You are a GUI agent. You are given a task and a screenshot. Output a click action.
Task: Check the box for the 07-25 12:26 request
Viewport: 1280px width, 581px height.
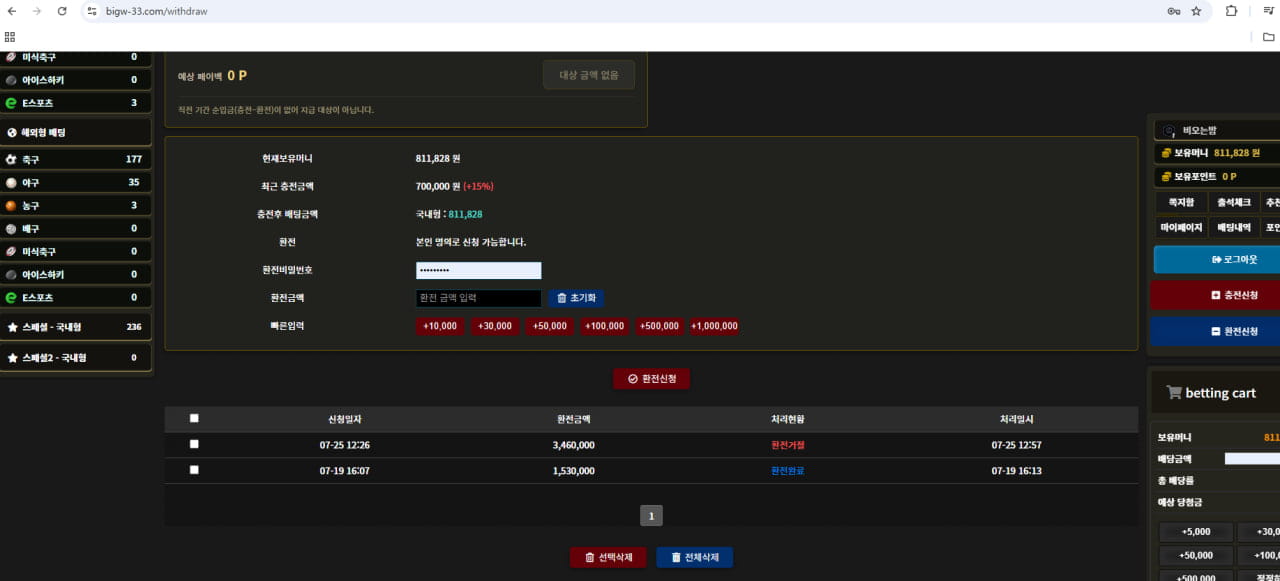194,444
